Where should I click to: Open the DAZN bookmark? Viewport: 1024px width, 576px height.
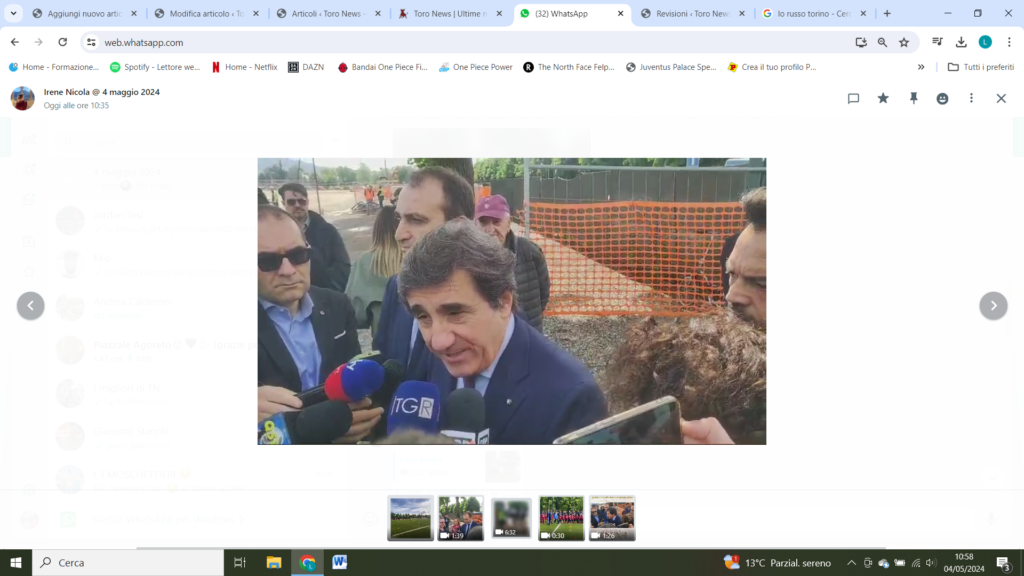point(306,67)
